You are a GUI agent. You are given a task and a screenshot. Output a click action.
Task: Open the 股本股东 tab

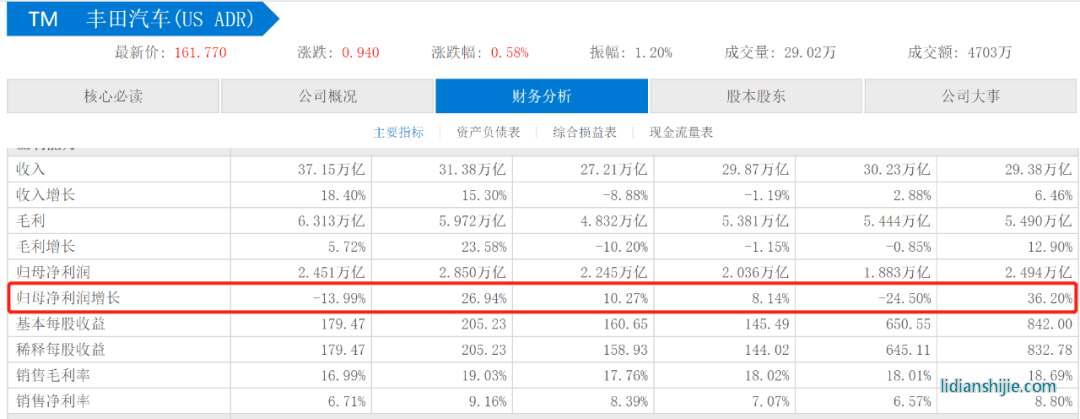tap(755, 97)
